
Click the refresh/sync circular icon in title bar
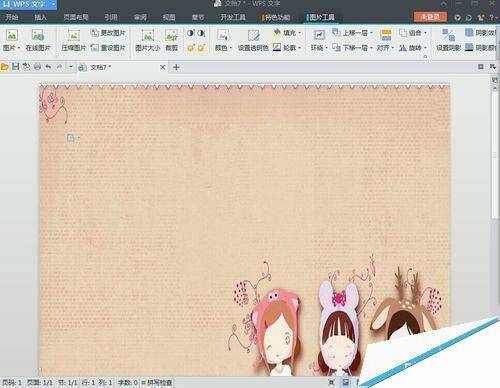click(x=469, y=17)
